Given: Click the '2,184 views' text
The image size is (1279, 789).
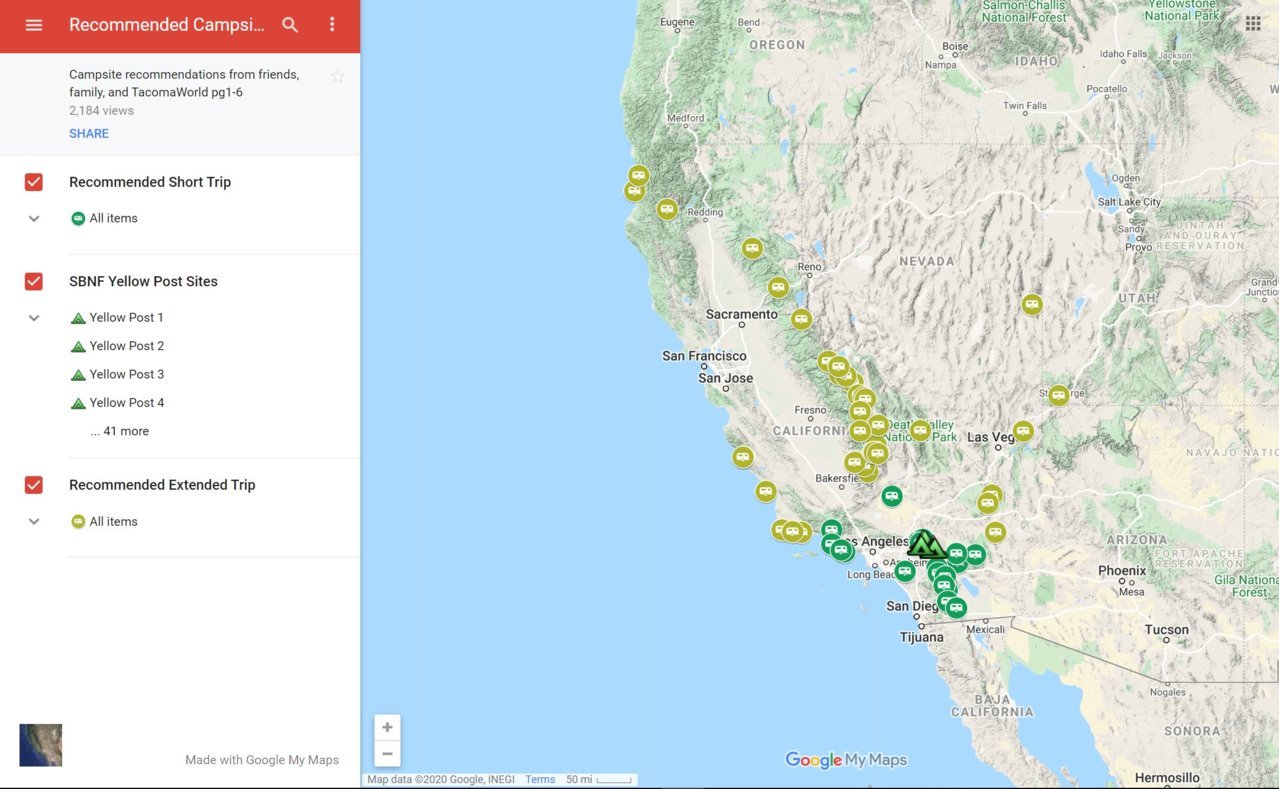Looking at the screenshot, I should coord(101,111).
